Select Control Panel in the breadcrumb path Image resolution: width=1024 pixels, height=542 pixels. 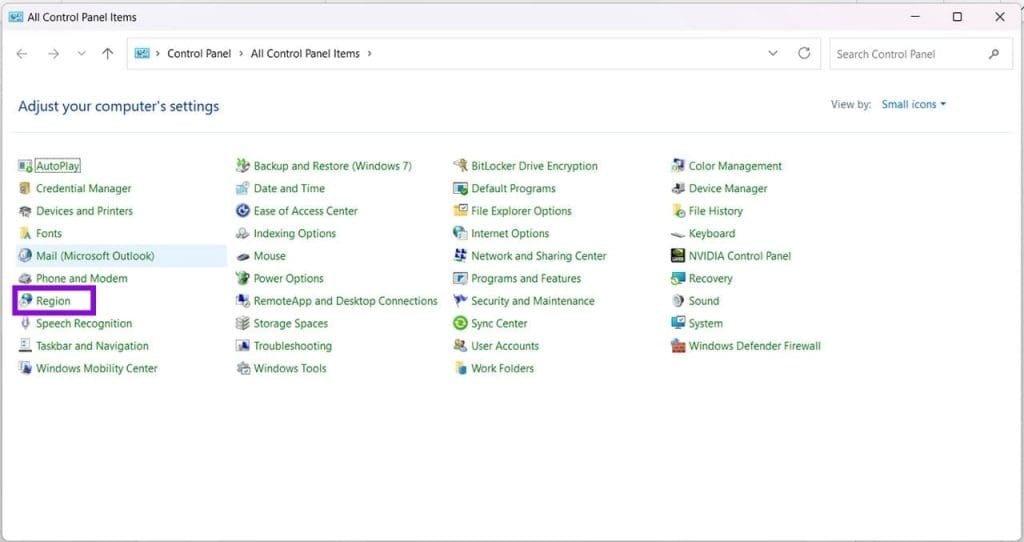[x=199, y=54]
